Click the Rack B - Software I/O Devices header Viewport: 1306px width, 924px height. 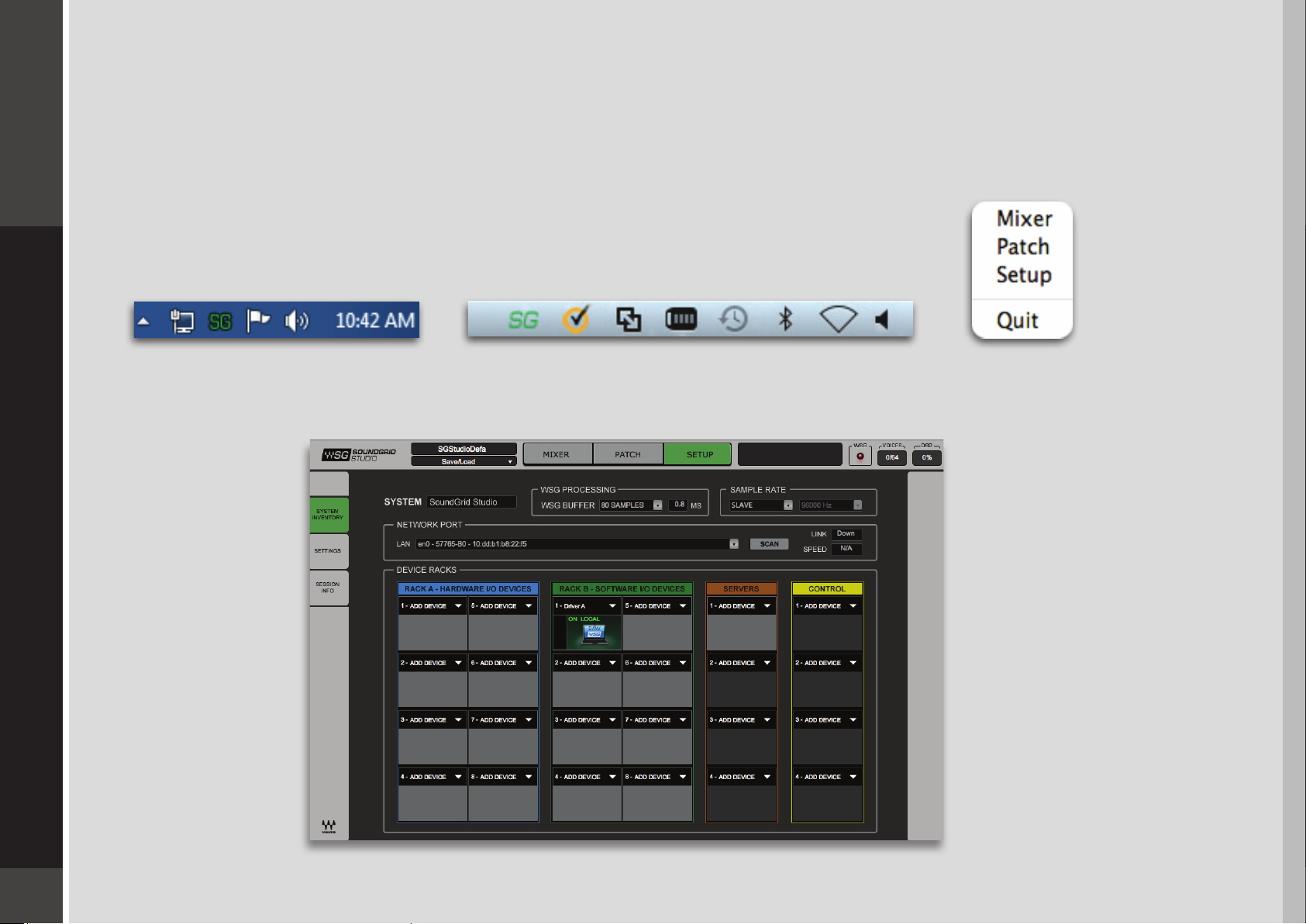point(622,589)
